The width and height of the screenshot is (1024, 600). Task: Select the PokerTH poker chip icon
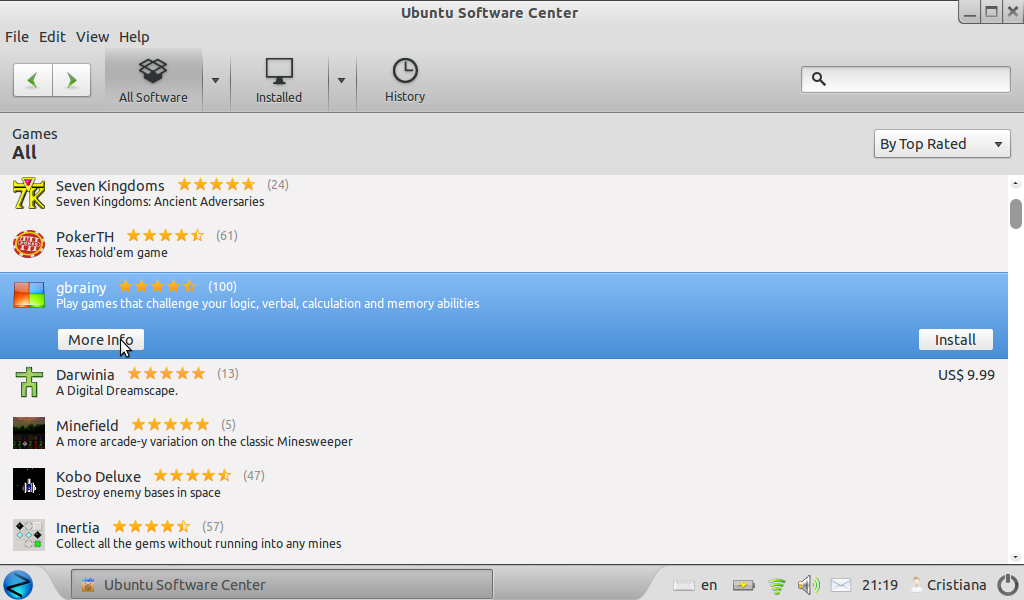pyautogui.click(x=29, y=244)
